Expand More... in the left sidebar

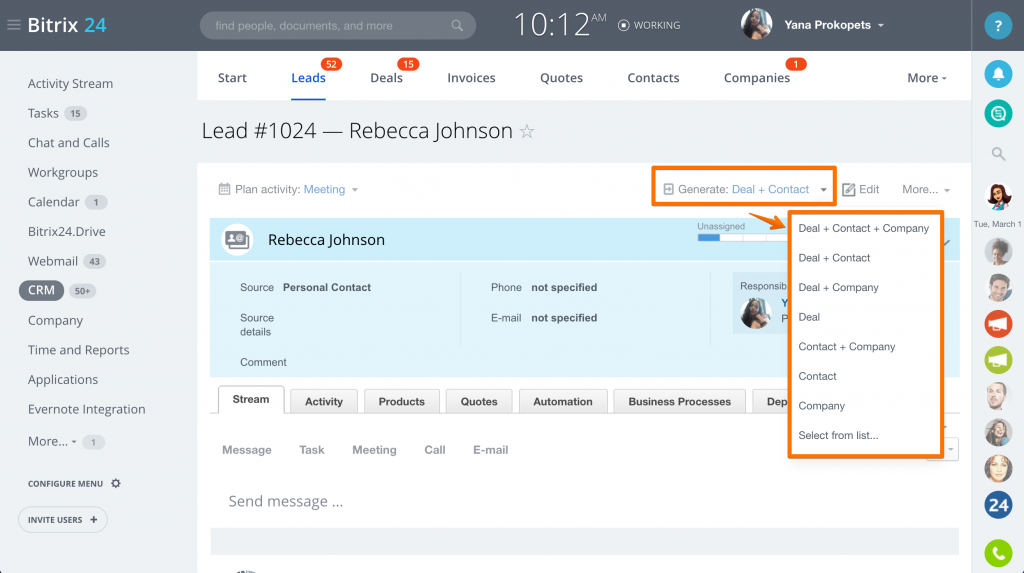pyautogui.click(x=52, y=442)
